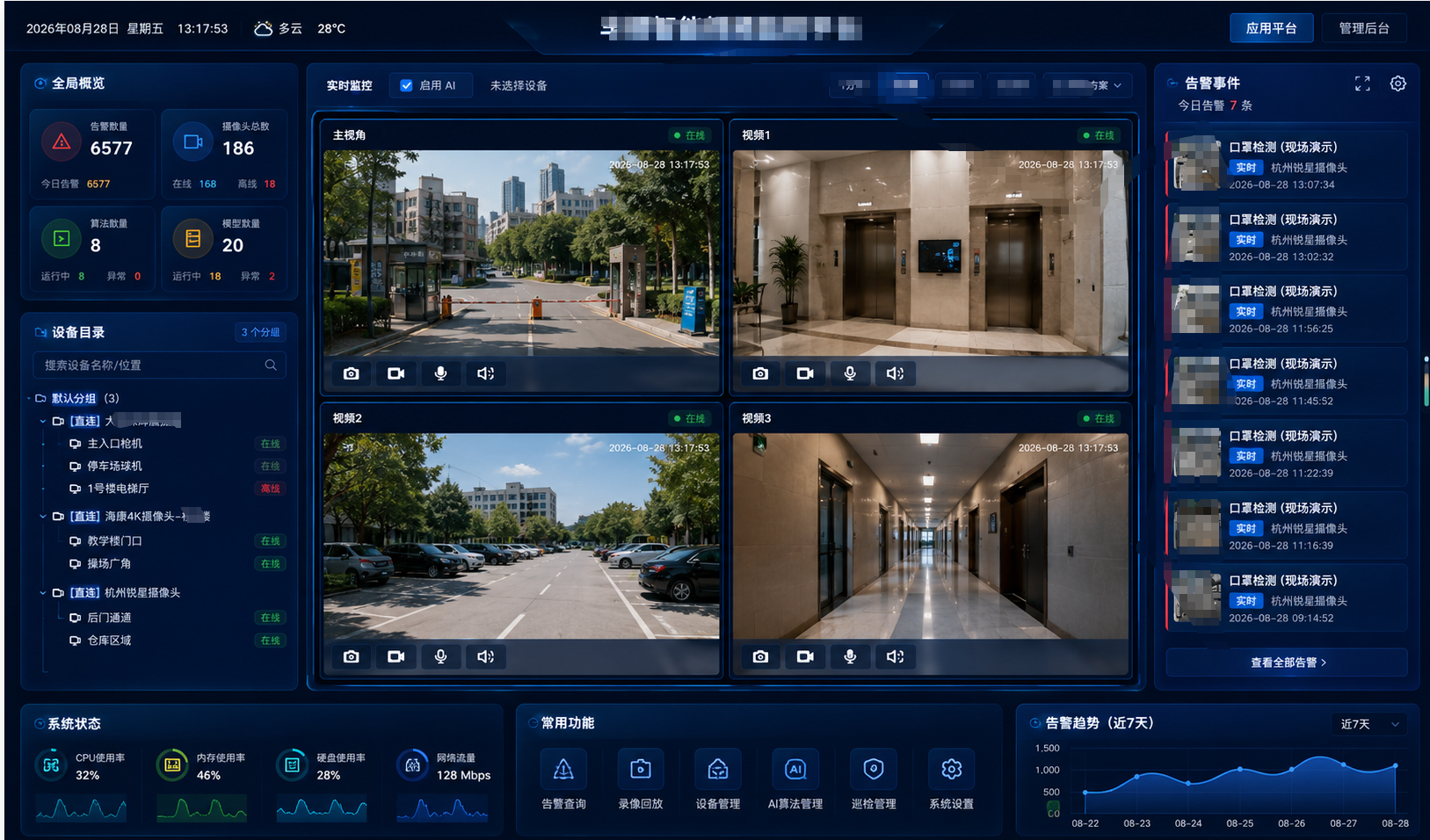The image size is (1430, 840).
Task: Select 主入口枪机 camera in device tree
Action: (x=114, y=444)
